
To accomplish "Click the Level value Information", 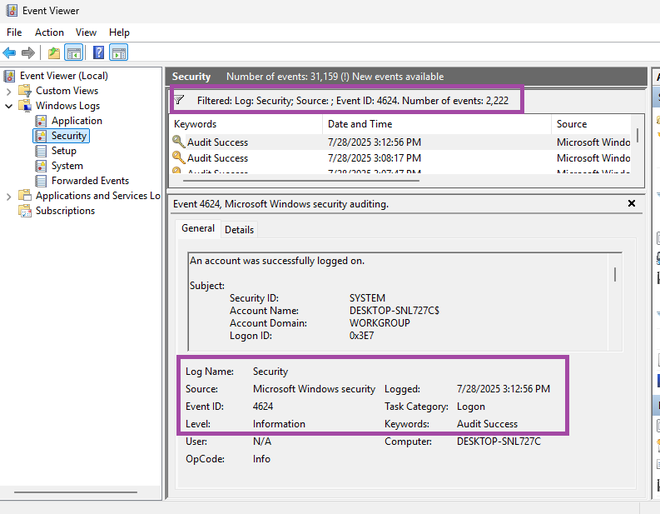I will (x=279, y=423).
